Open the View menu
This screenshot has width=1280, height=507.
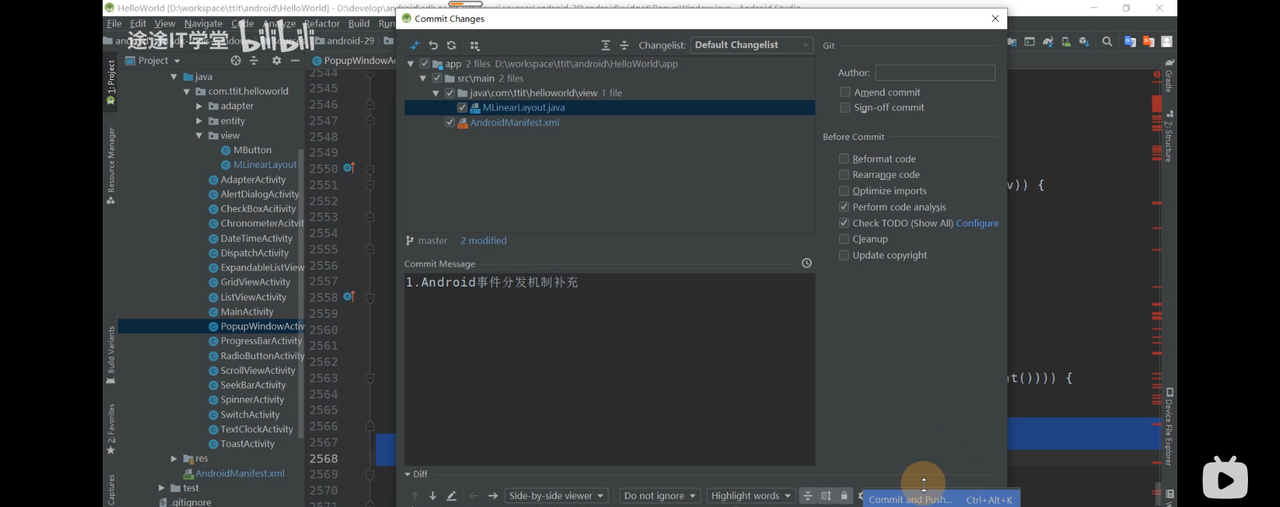pos(165,23)
